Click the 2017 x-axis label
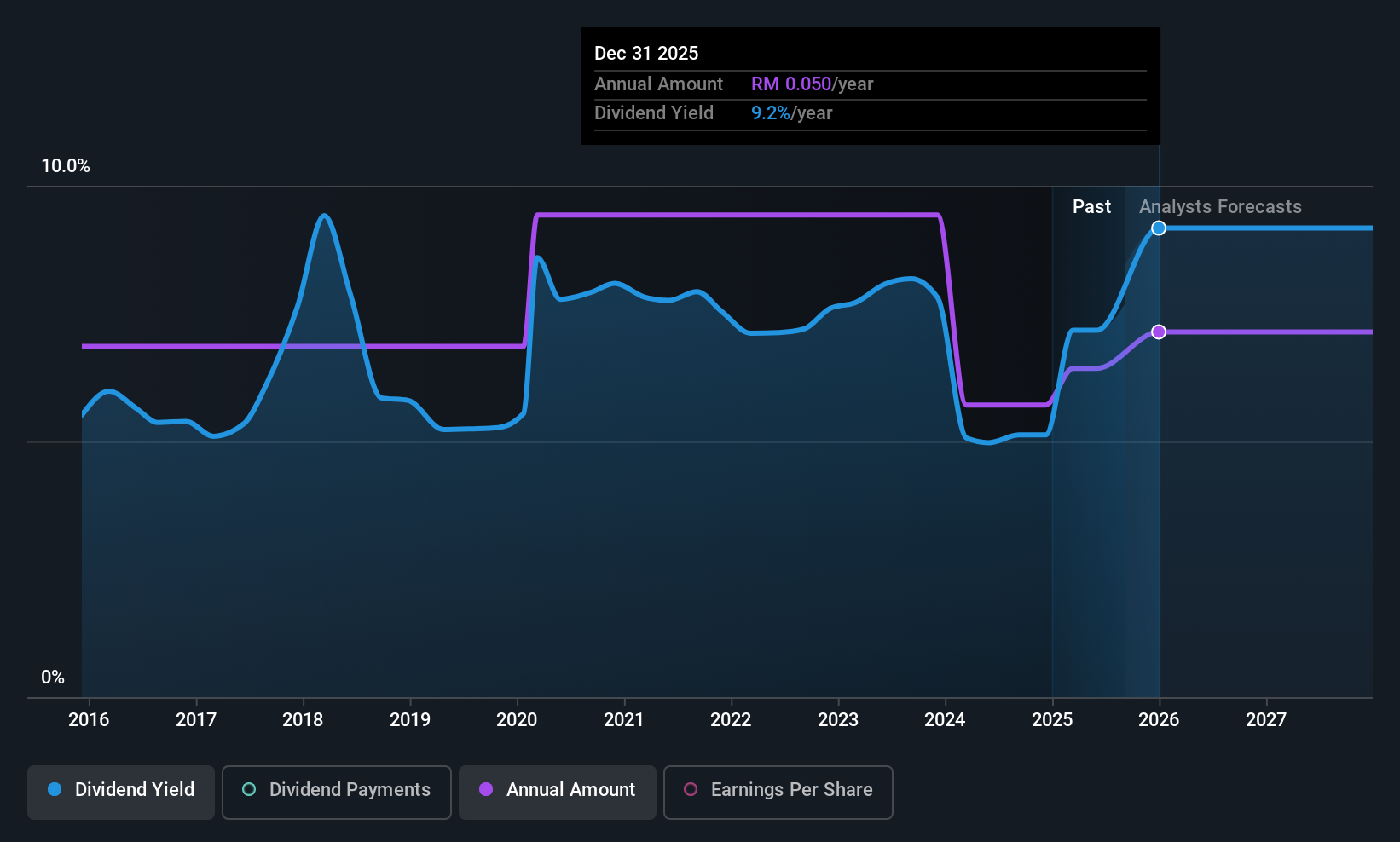Viewport: 1400px width, 842px height. [x=196, y=720]
